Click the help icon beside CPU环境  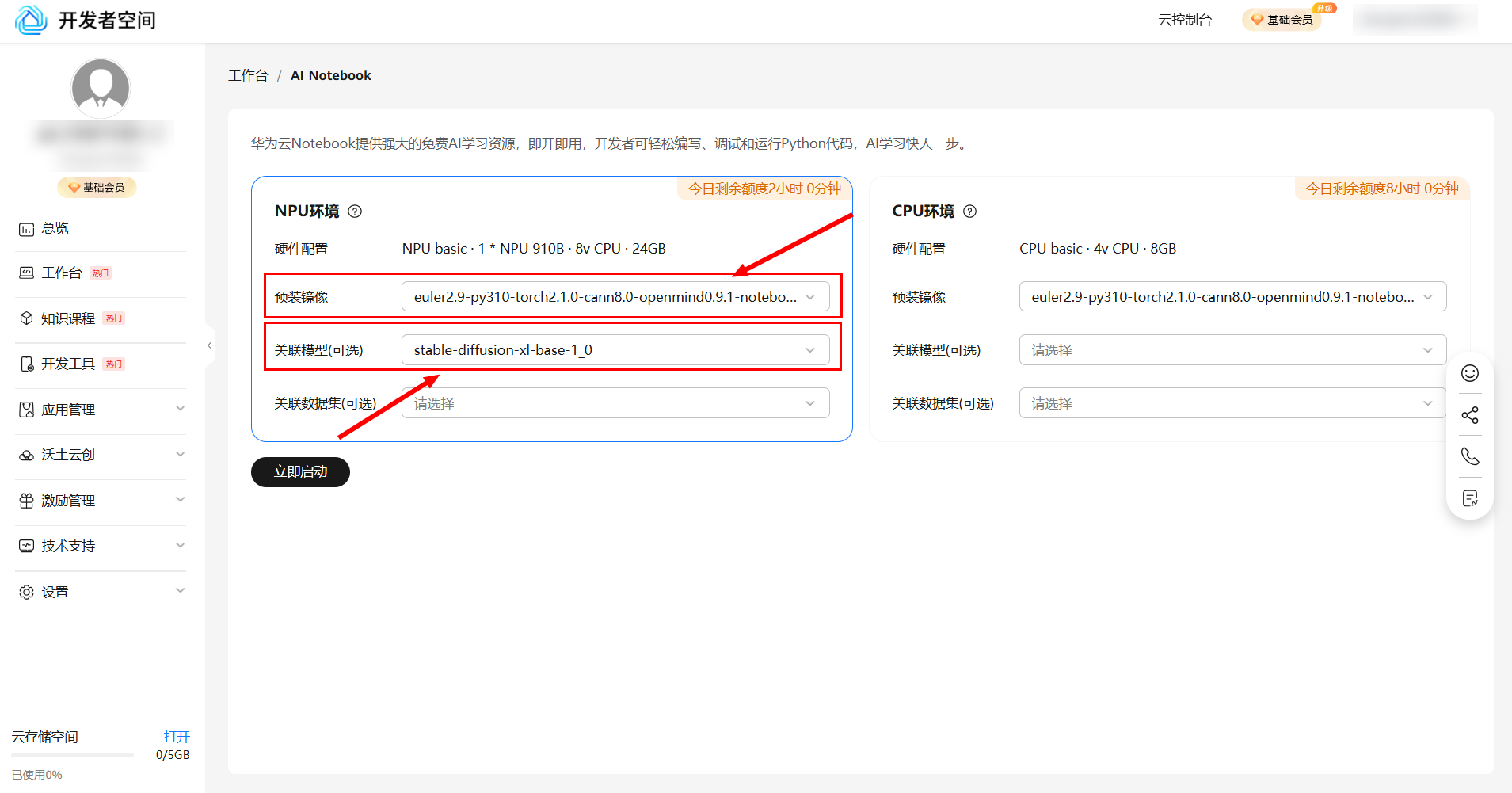(969, 212)
